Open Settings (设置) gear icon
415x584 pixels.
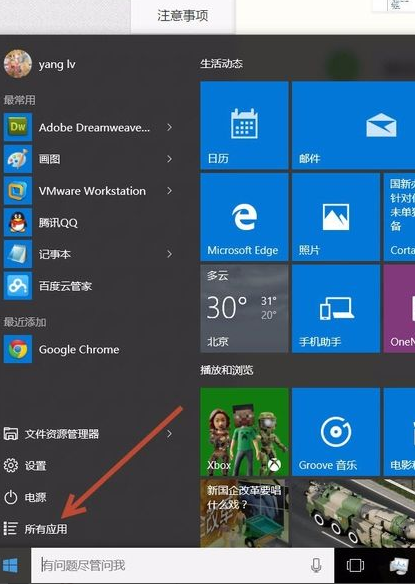tap(11, 465)
